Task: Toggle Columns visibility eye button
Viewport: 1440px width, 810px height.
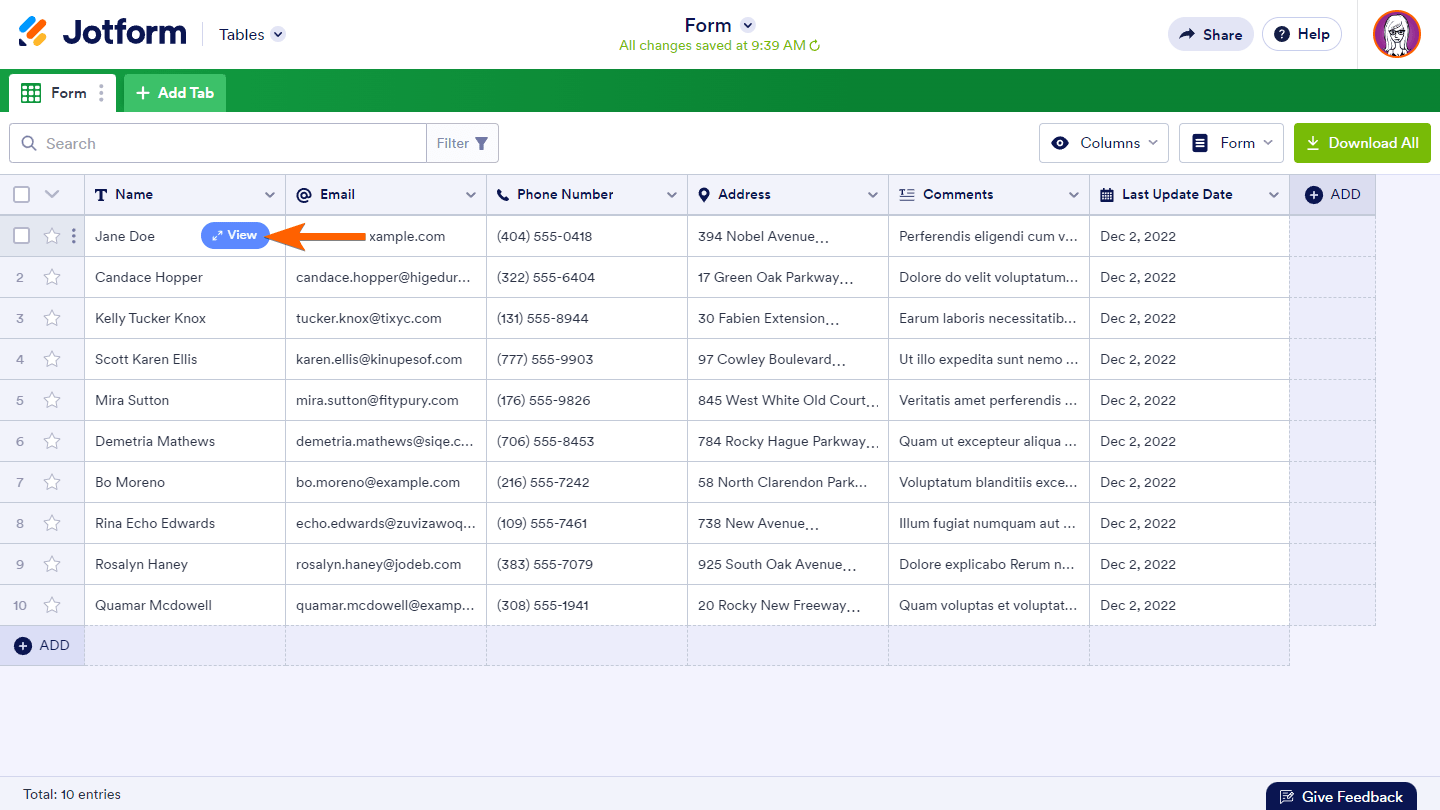Action: (x=1103, y=143)
